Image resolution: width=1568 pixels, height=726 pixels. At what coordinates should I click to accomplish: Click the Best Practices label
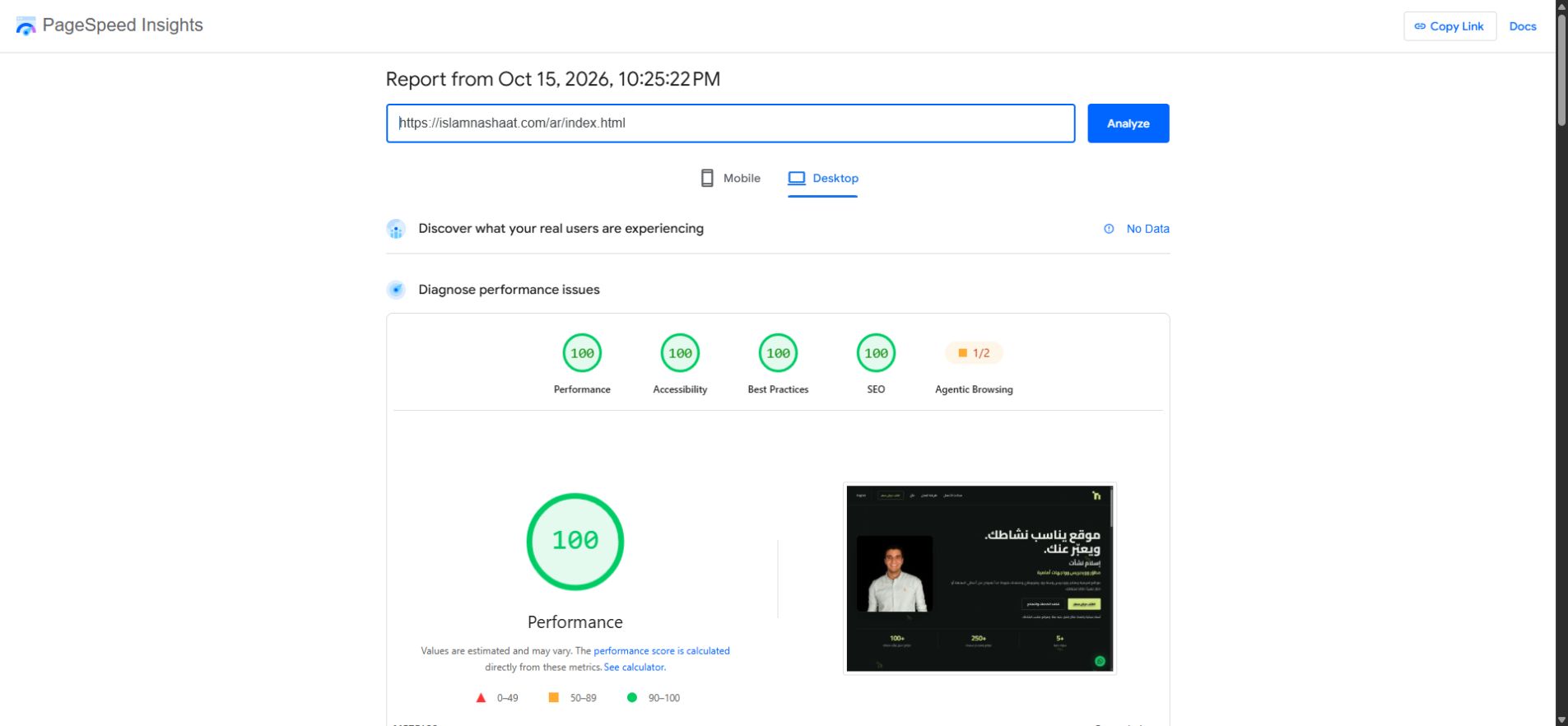tap(778, 389)
